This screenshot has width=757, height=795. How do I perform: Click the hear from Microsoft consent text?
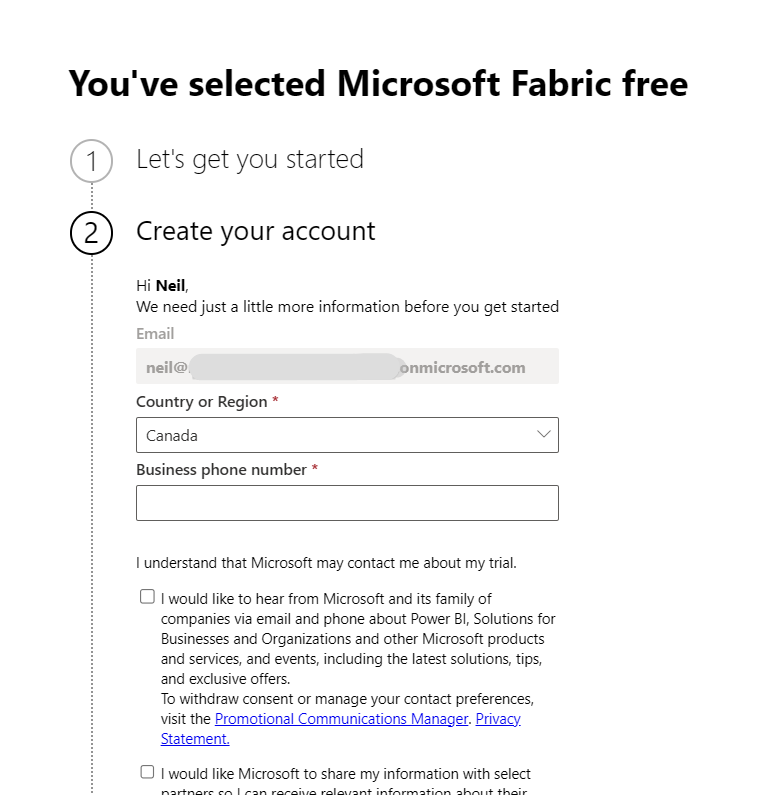358,639
